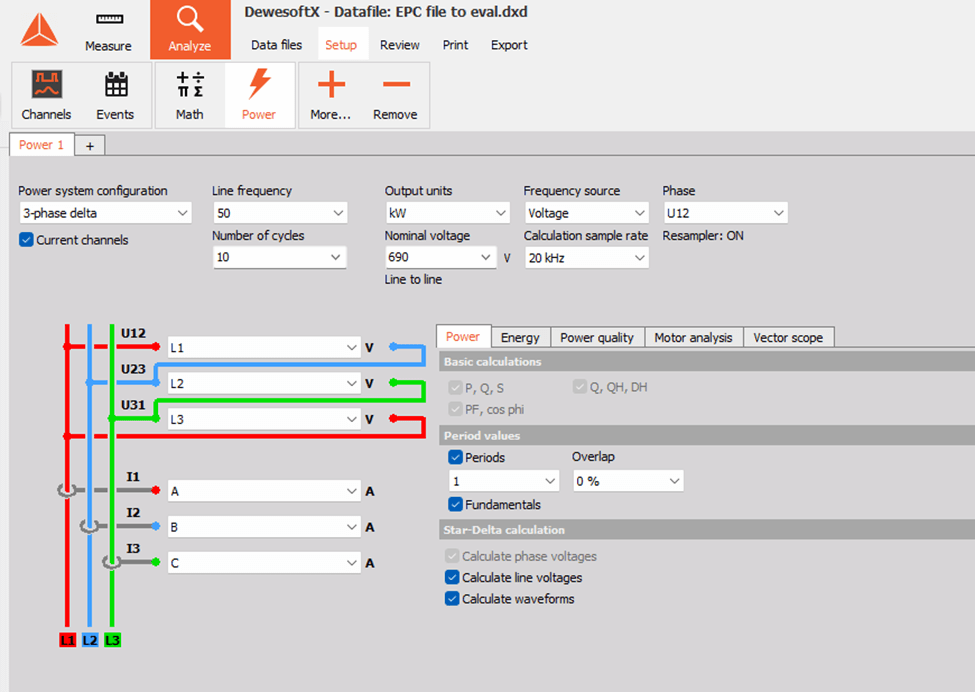Disable Calculate line voltages option
975x692 pixels.
coord(452,577)
